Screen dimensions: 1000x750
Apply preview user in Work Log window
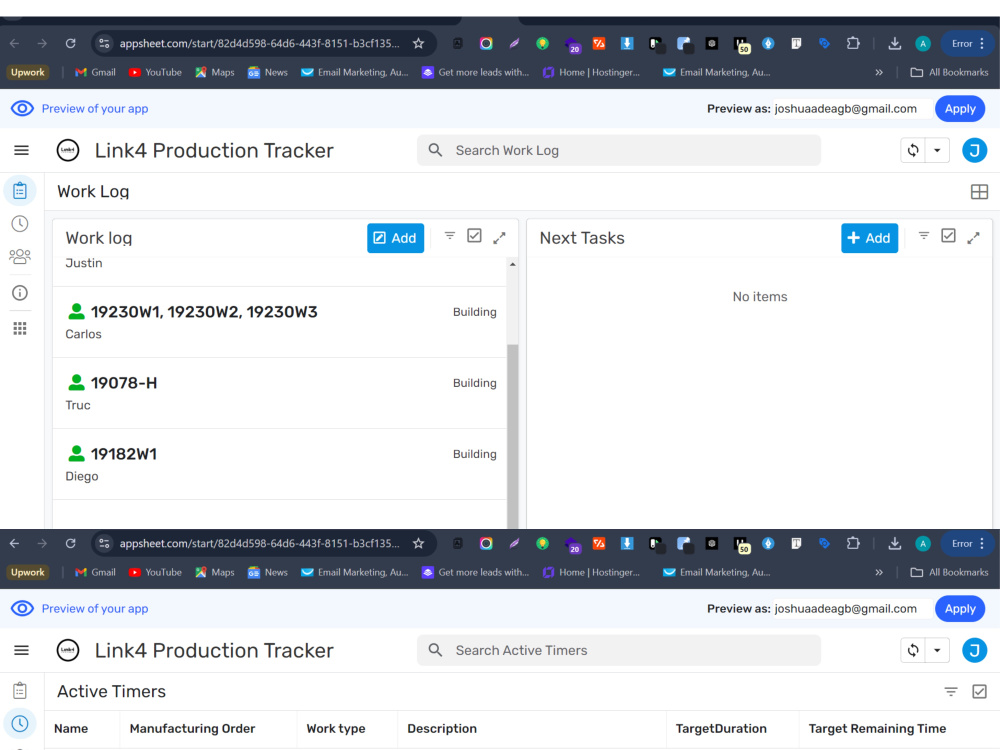[960, 108]
